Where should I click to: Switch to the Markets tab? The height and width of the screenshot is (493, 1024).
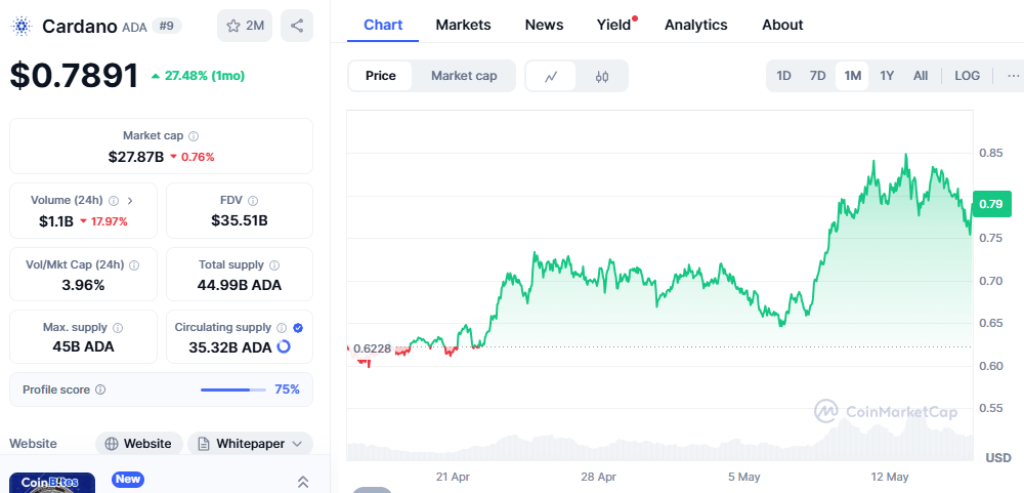coord(463,24)
